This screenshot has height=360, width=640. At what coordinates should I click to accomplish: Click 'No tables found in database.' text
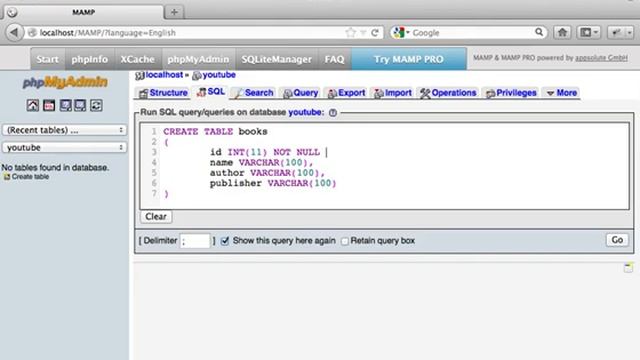pos(55,167)
